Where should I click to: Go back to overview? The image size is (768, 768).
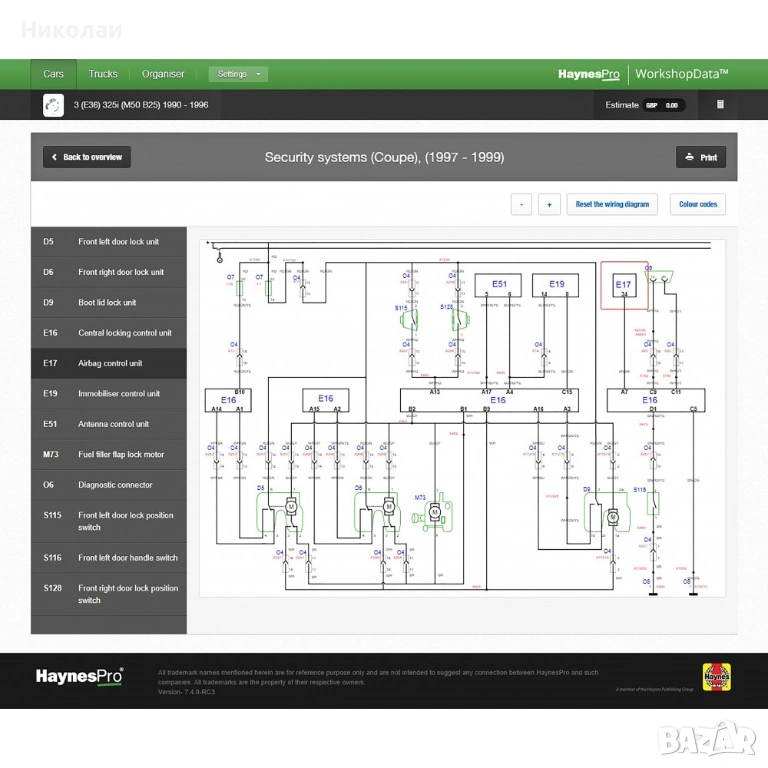coord(86,157)
